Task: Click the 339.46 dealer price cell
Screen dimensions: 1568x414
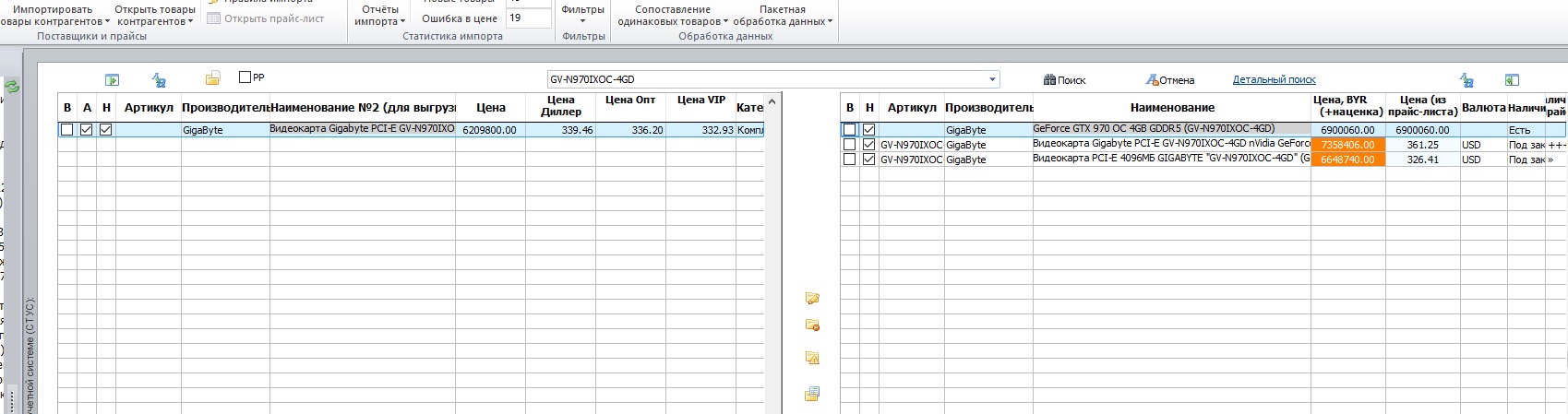Action: click(x=561, y=130)
